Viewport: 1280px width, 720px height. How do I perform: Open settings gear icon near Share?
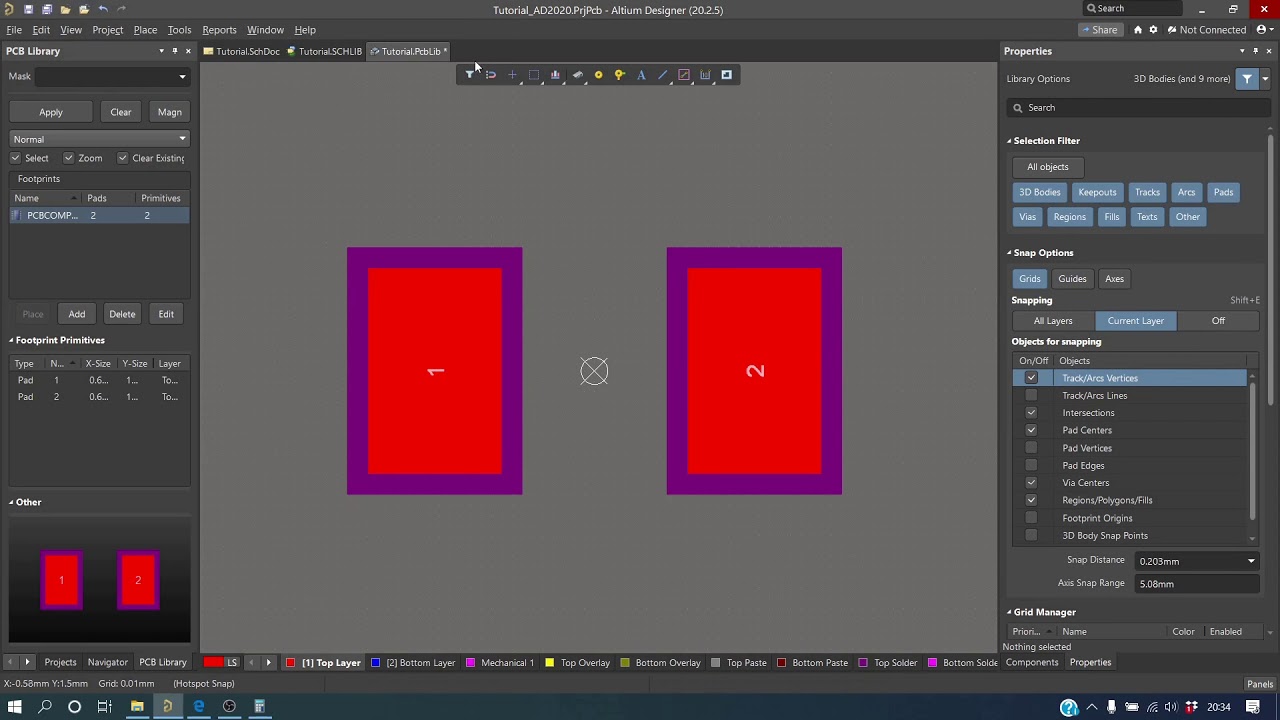pos(1153,30)
